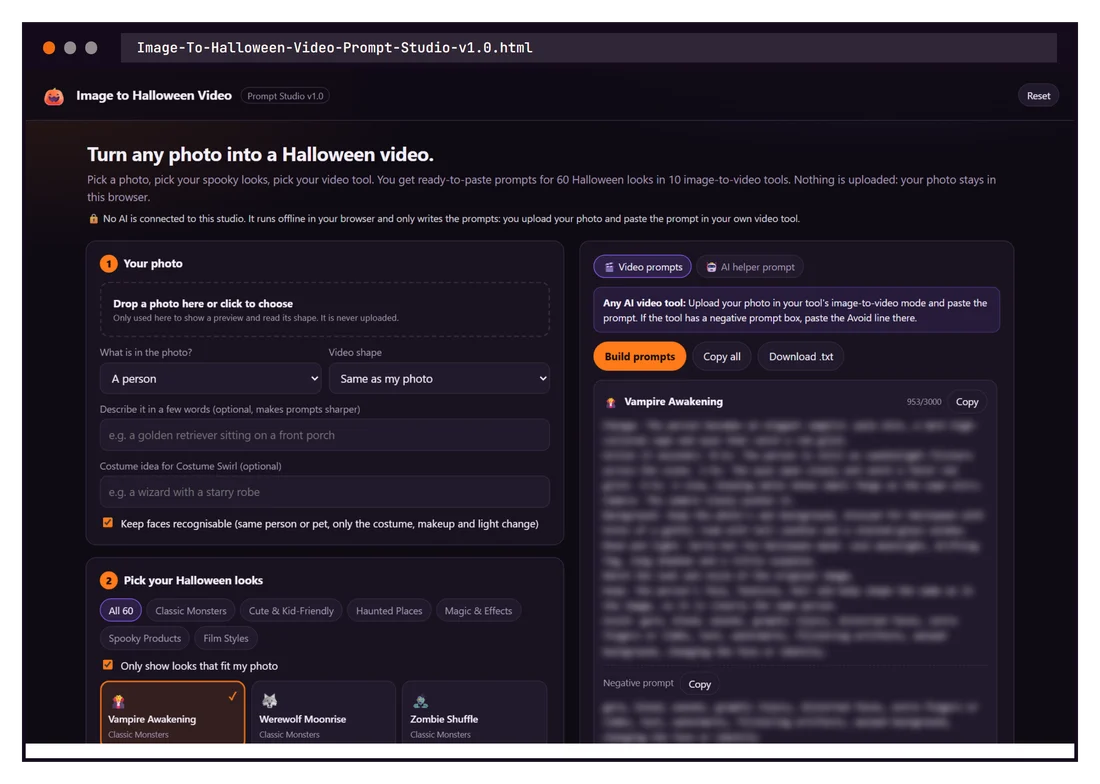The image size is (1100, 784).
Task: Select the Werewolf Moonrise look card
Action: (x=323, y=712)
